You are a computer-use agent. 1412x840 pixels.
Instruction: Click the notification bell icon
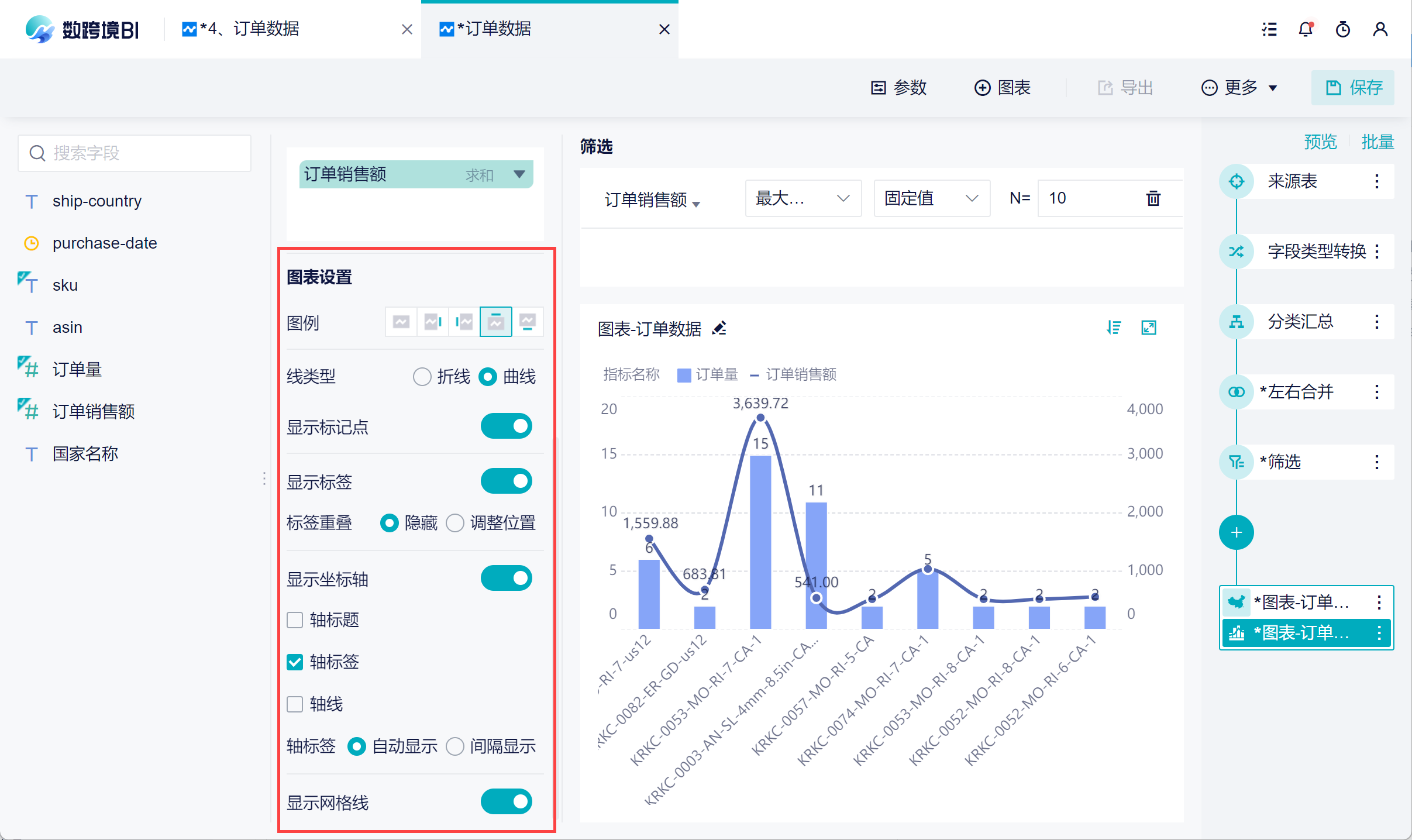1306,29
